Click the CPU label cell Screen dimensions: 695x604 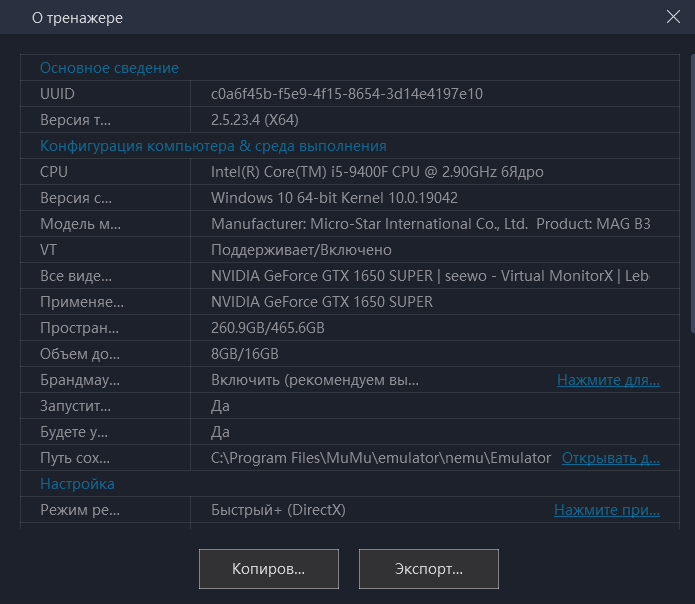pos(105,172)
